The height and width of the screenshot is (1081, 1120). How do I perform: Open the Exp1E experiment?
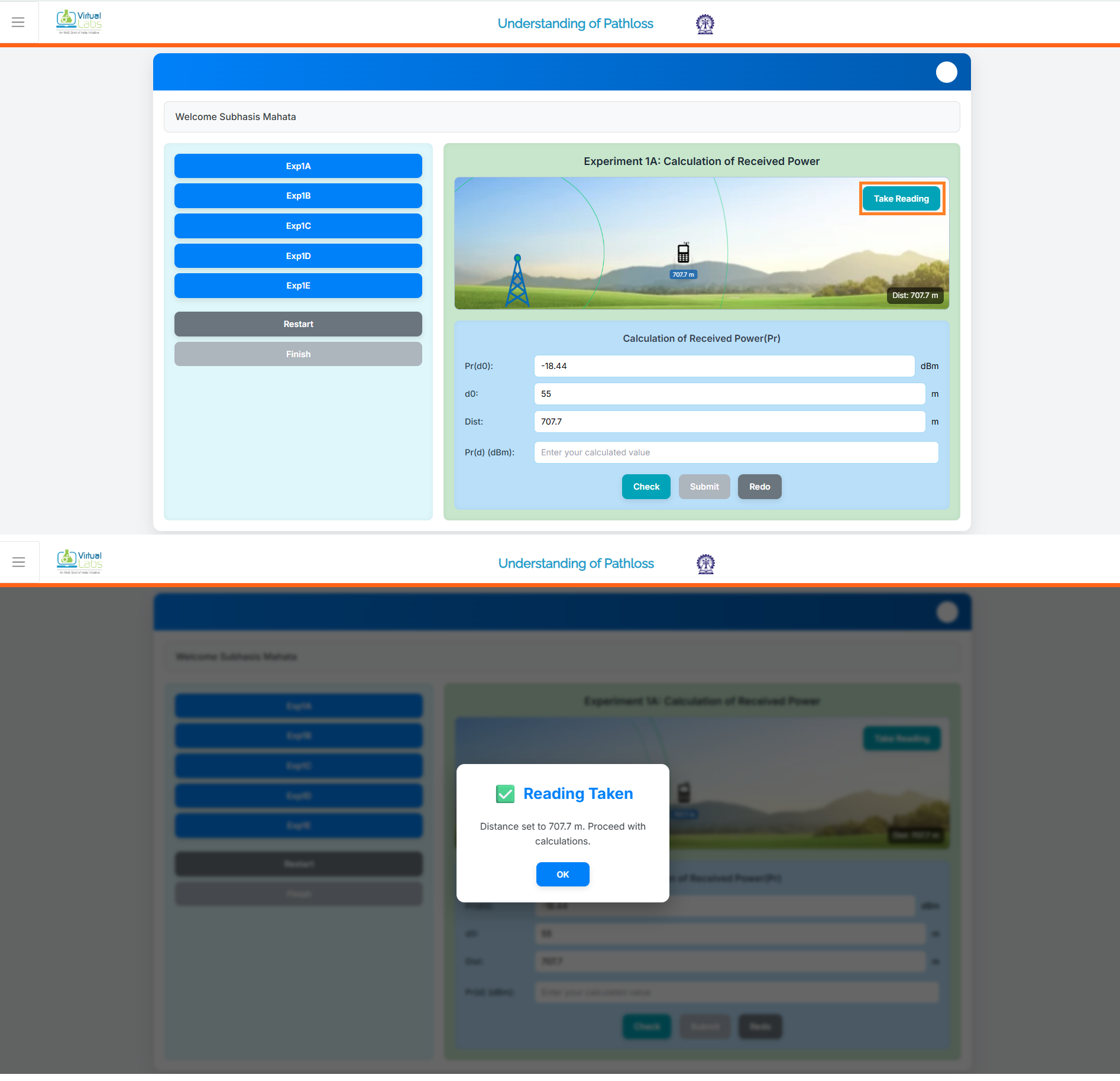coord(298,286)
